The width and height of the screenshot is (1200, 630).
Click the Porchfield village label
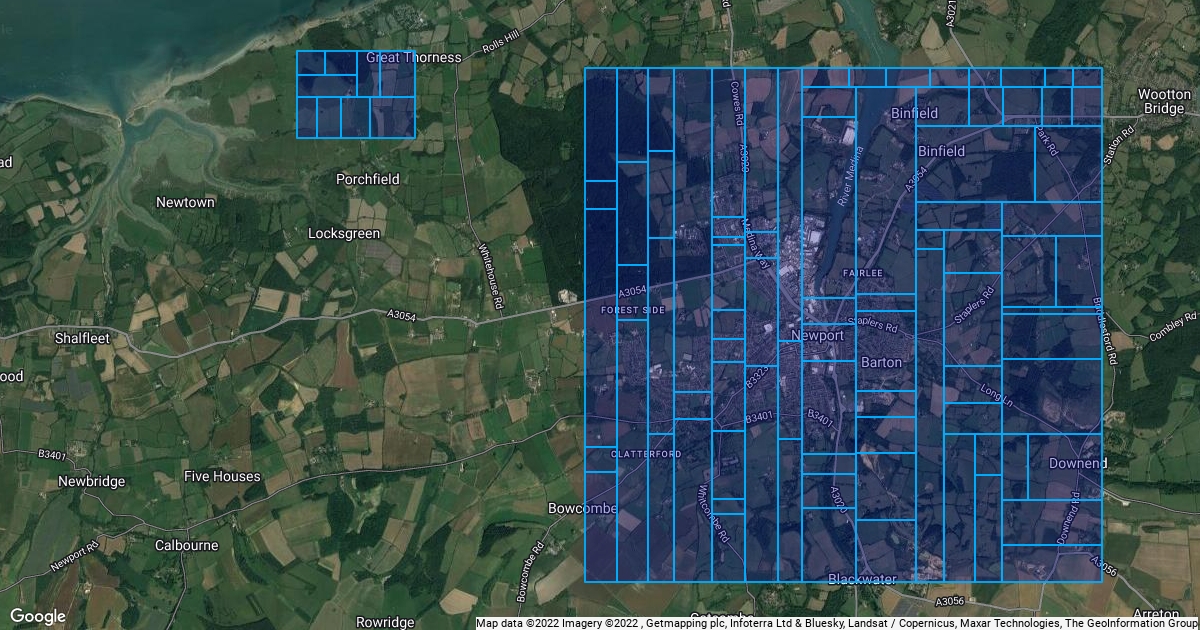[x=367, y=179]
